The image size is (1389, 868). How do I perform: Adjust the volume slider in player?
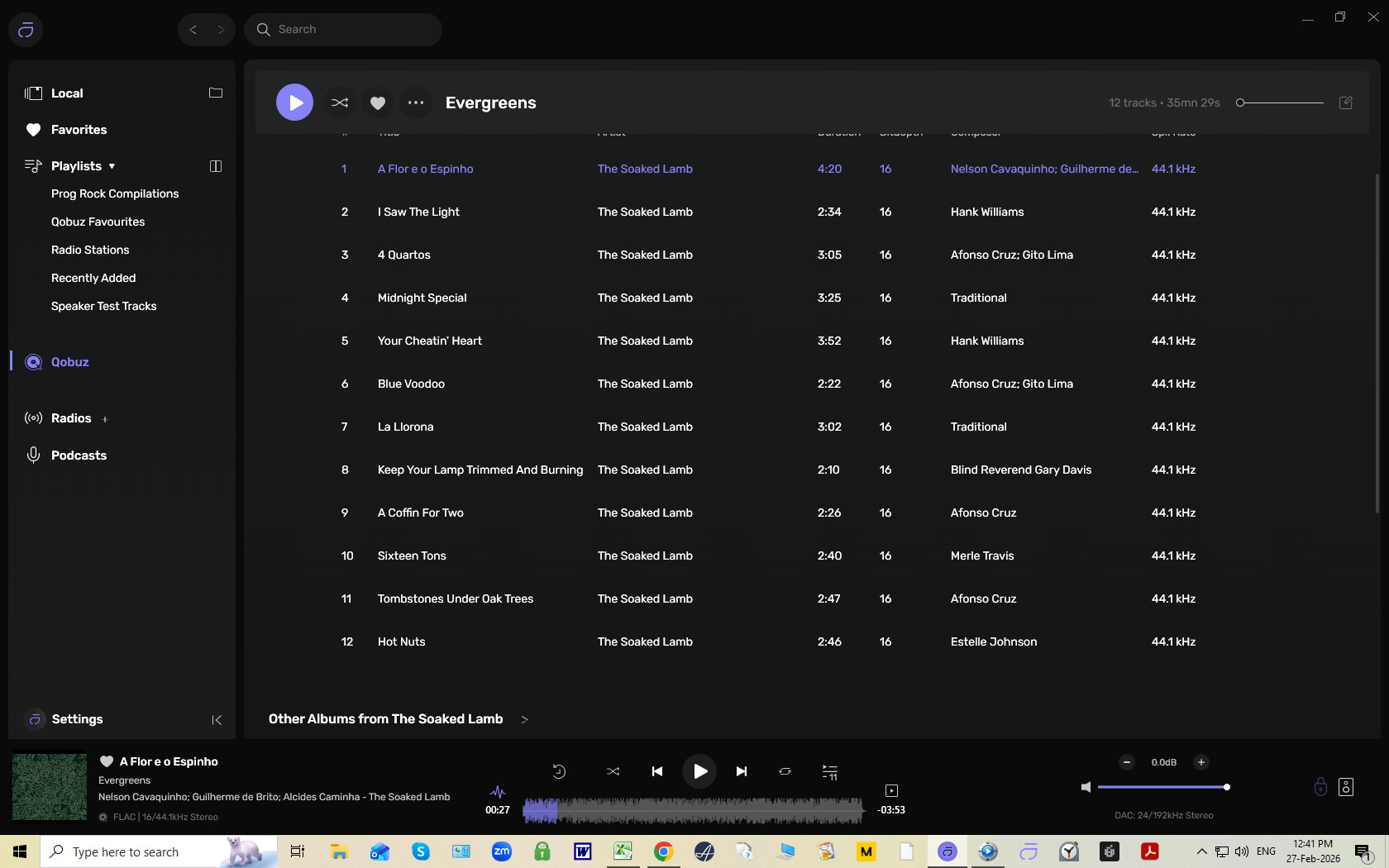coord(1162,787)
